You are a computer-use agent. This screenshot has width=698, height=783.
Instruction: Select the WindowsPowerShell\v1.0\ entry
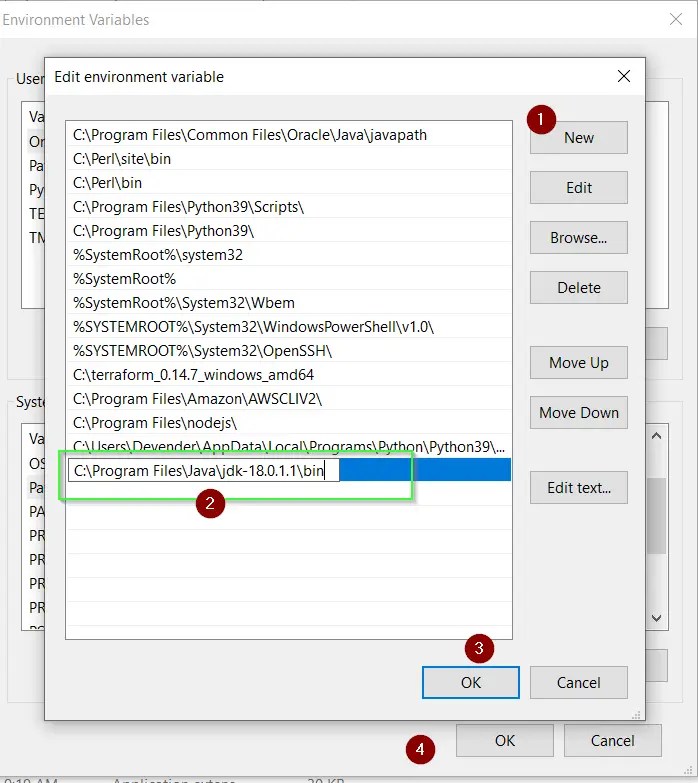[x=289, y=327]
